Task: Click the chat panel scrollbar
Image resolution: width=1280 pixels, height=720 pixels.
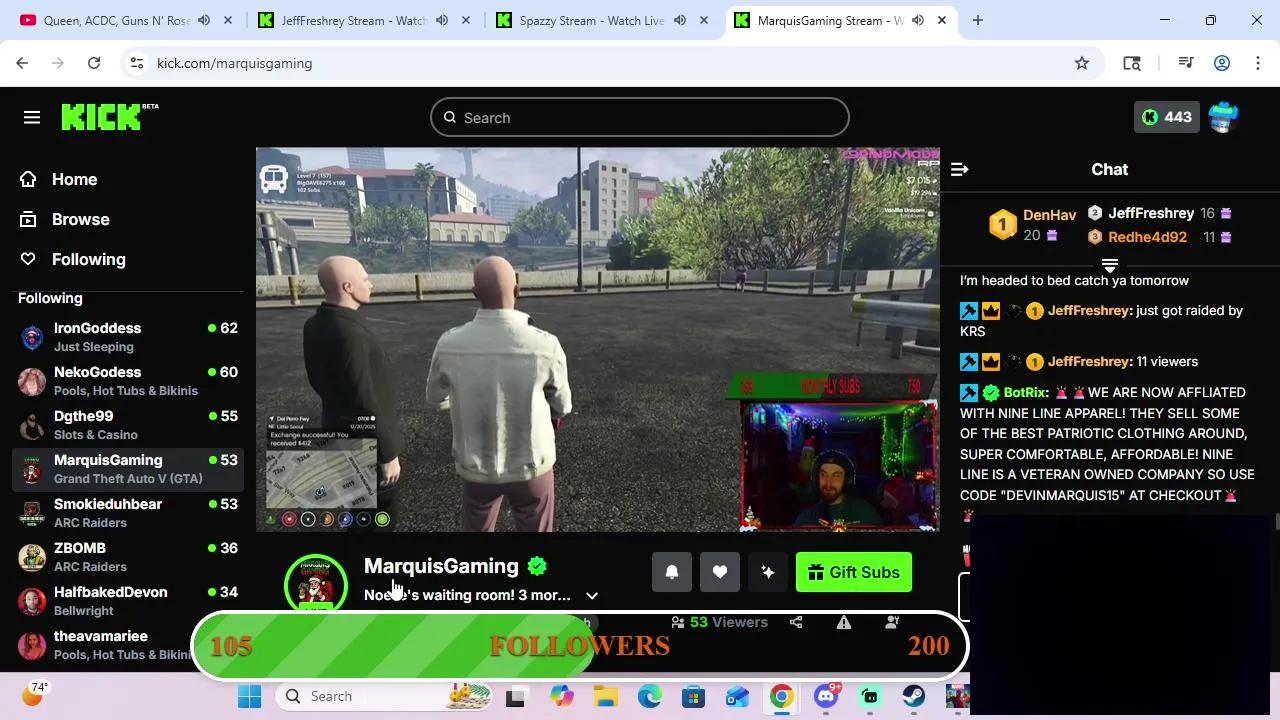Action: point(1276,522)
